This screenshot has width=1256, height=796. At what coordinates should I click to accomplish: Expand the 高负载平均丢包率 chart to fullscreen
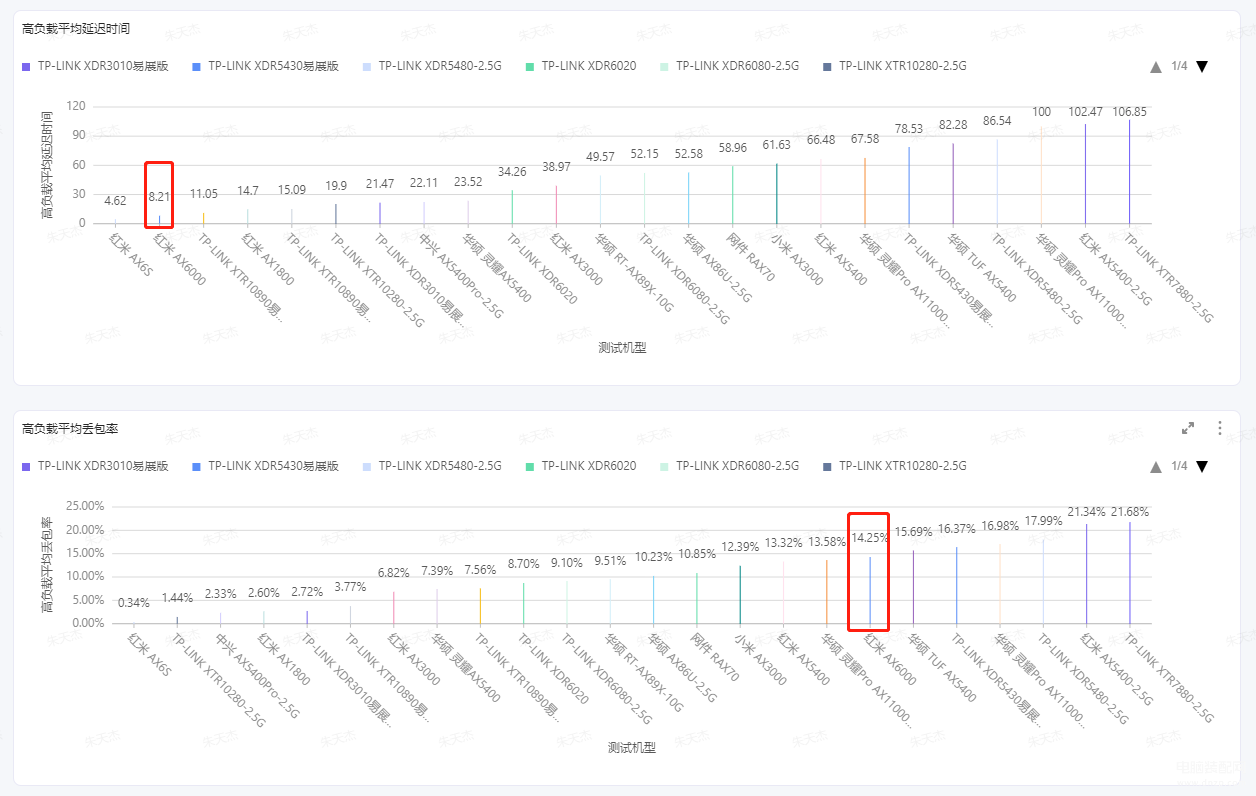pyautogui.click(x=1188, y=428)
